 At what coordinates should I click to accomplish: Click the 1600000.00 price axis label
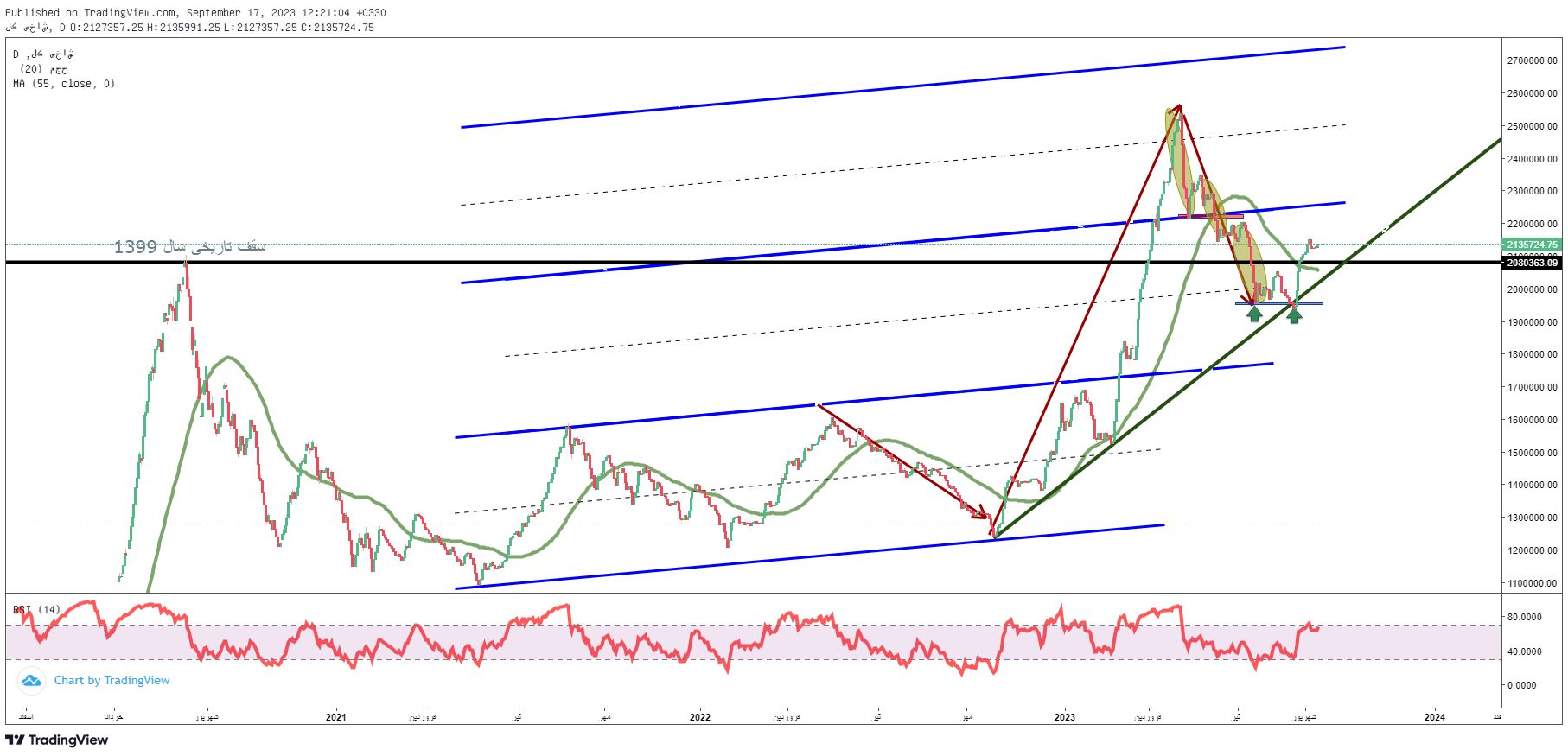click(x=1532, y=420)
